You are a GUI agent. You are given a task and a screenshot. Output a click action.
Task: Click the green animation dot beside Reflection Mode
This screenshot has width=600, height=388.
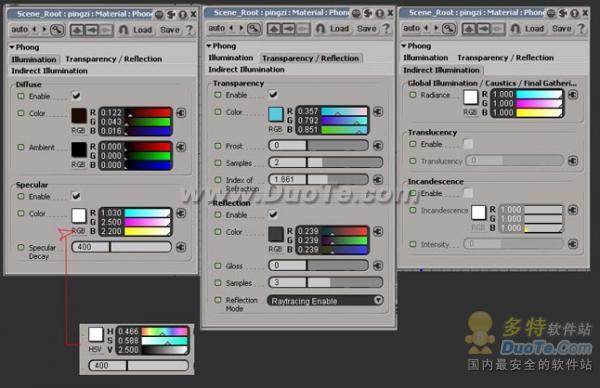(218, 300)
